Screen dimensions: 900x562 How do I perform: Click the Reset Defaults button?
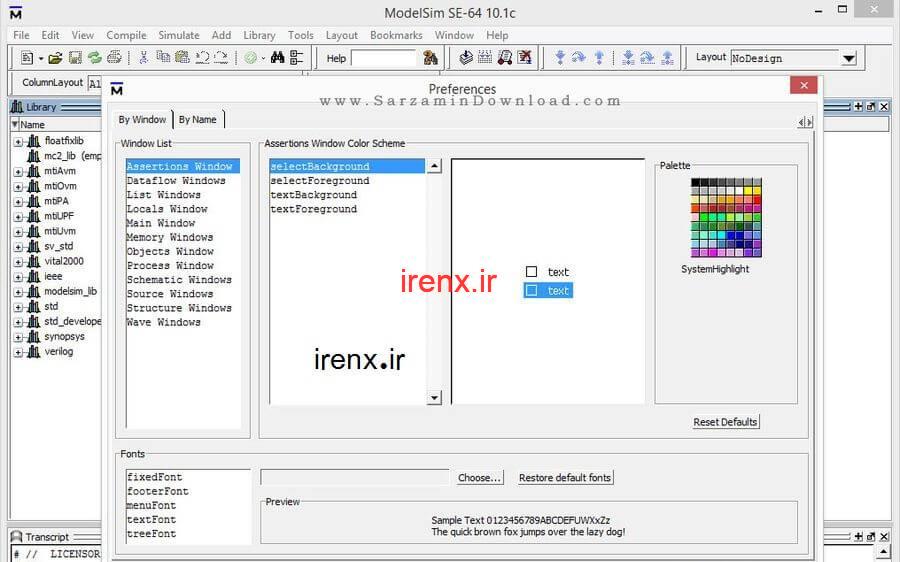726,422
